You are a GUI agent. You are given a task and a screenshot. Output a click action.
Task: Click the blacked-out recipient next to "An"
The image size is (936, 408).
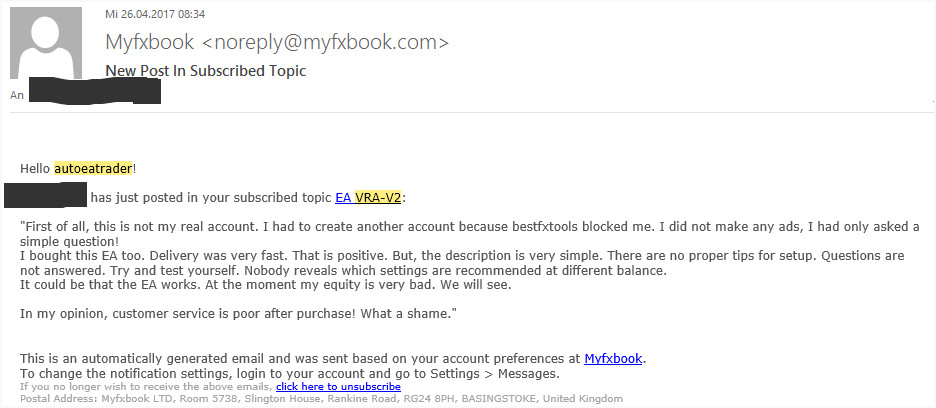95,91
